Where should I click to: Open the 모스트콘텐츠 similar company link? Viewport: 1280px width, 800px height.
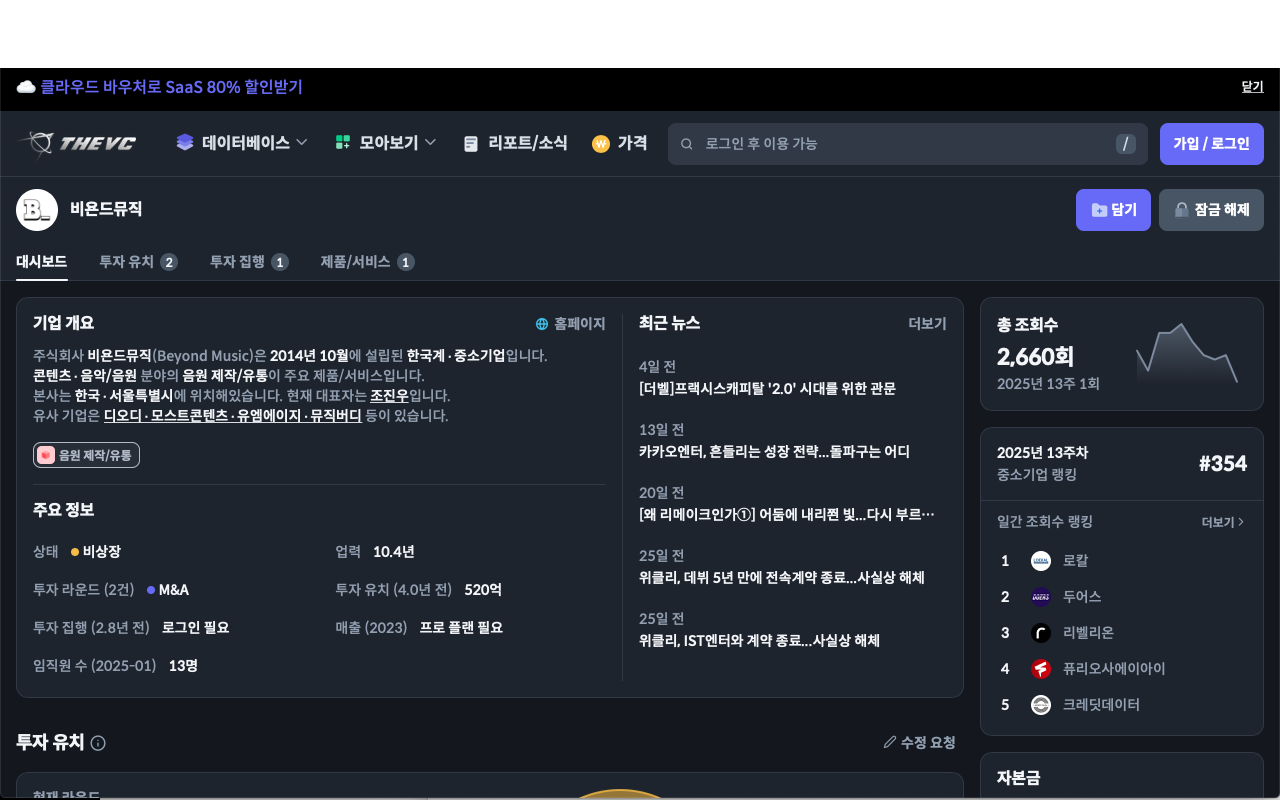pos(190,416)
